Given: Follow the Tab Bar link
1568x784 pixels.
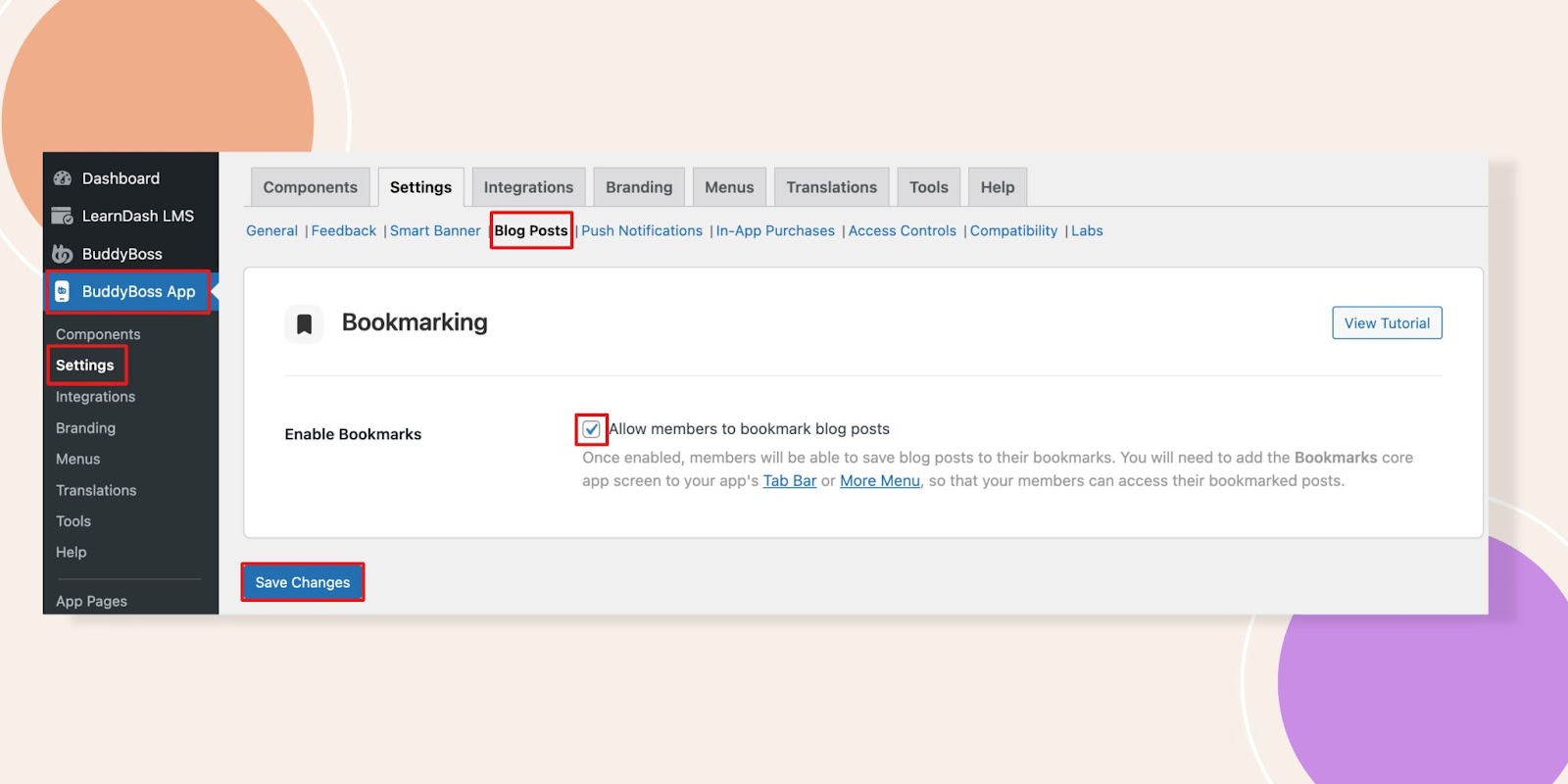Looking at the screenshot, I should tap(790, 481).
